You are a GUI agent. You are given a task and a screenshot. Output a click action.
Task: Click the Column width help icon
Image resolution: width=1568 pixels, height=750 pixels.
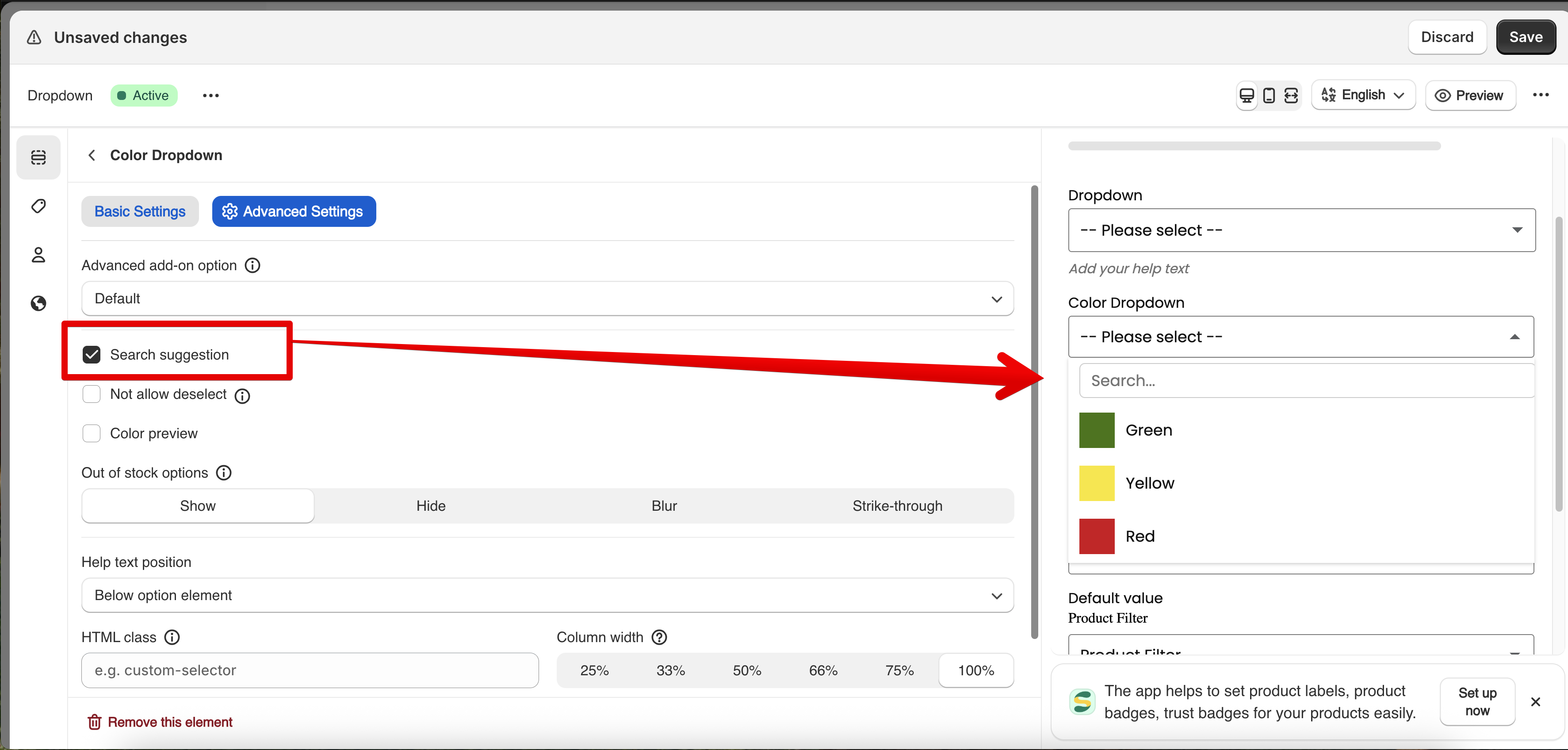[x=659, y=637]
